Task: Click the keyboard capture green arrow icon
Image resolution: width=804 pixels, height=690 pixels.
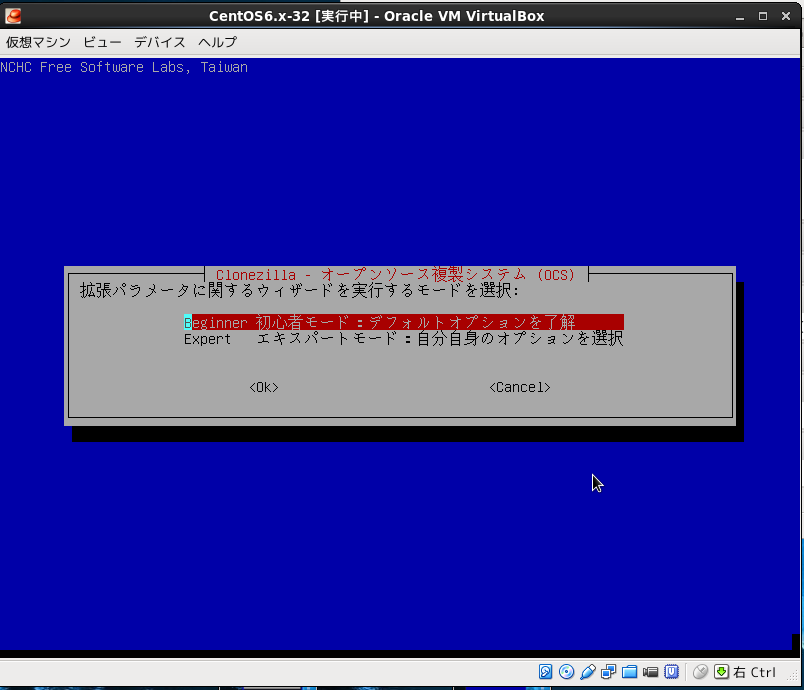Action: point(721,672)
